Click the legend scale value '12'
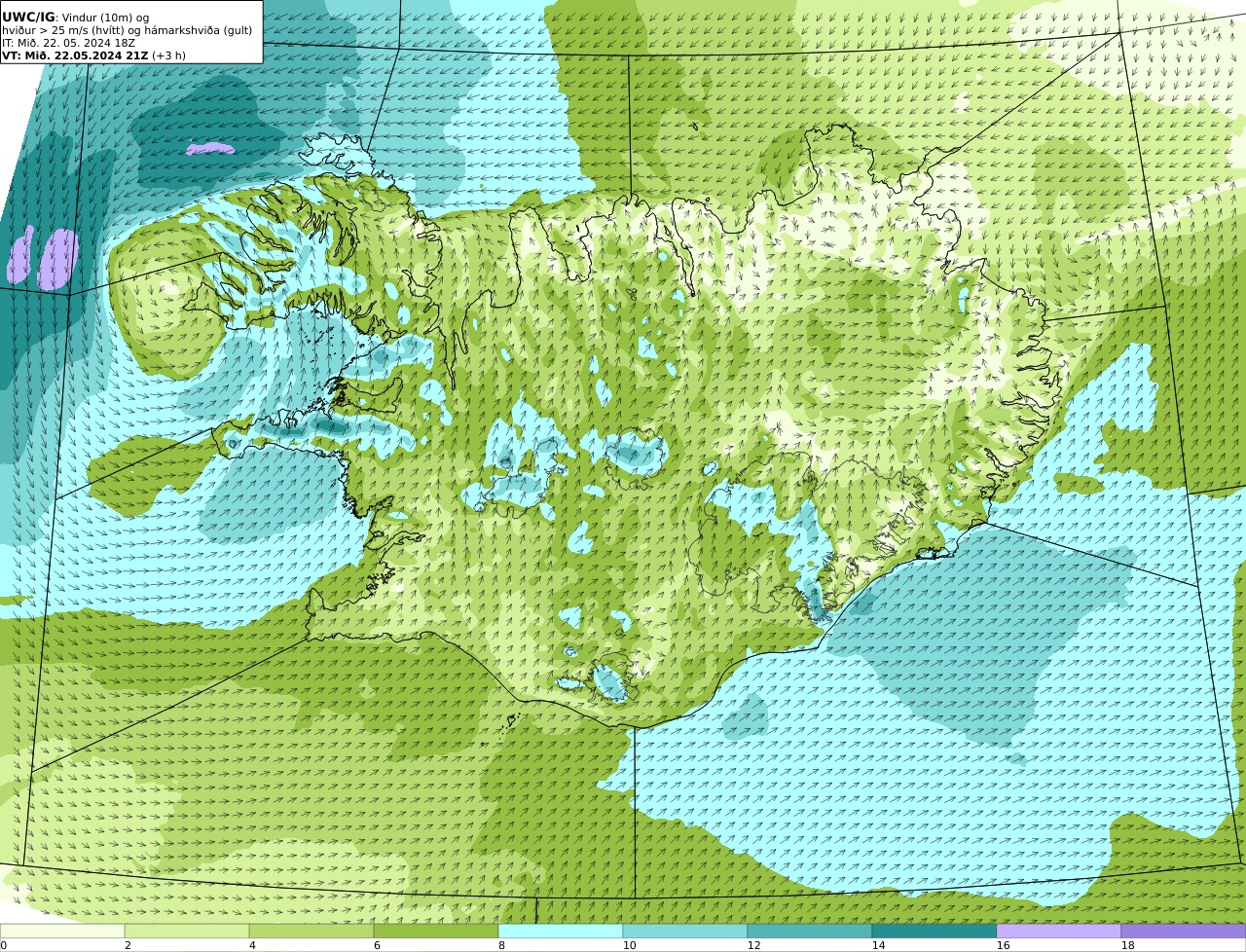The height and width of the screenshot is (952, 1246). (753, 945)
